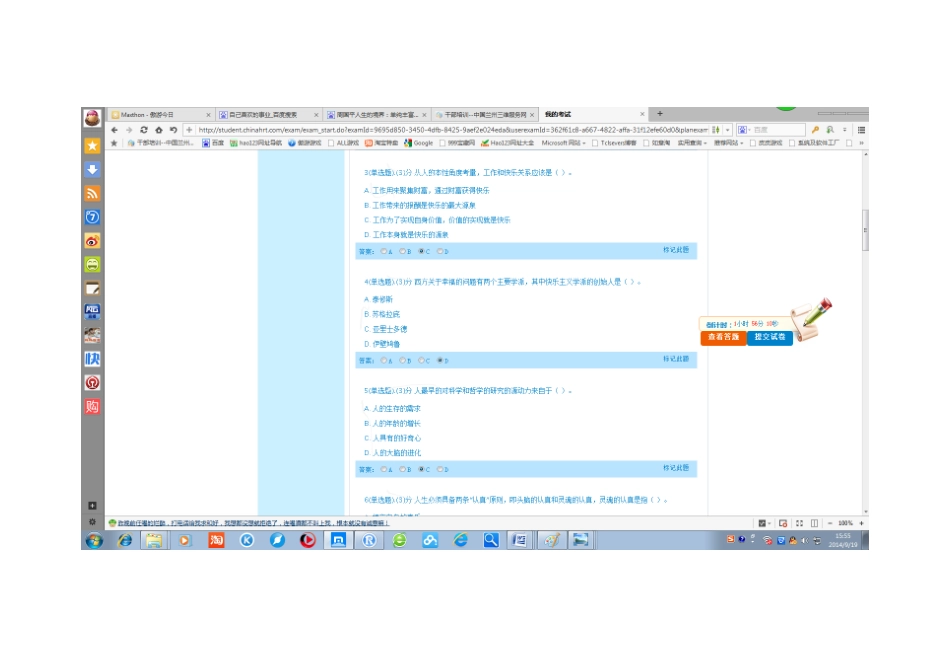Select option D for question 5

click(440, 469)
